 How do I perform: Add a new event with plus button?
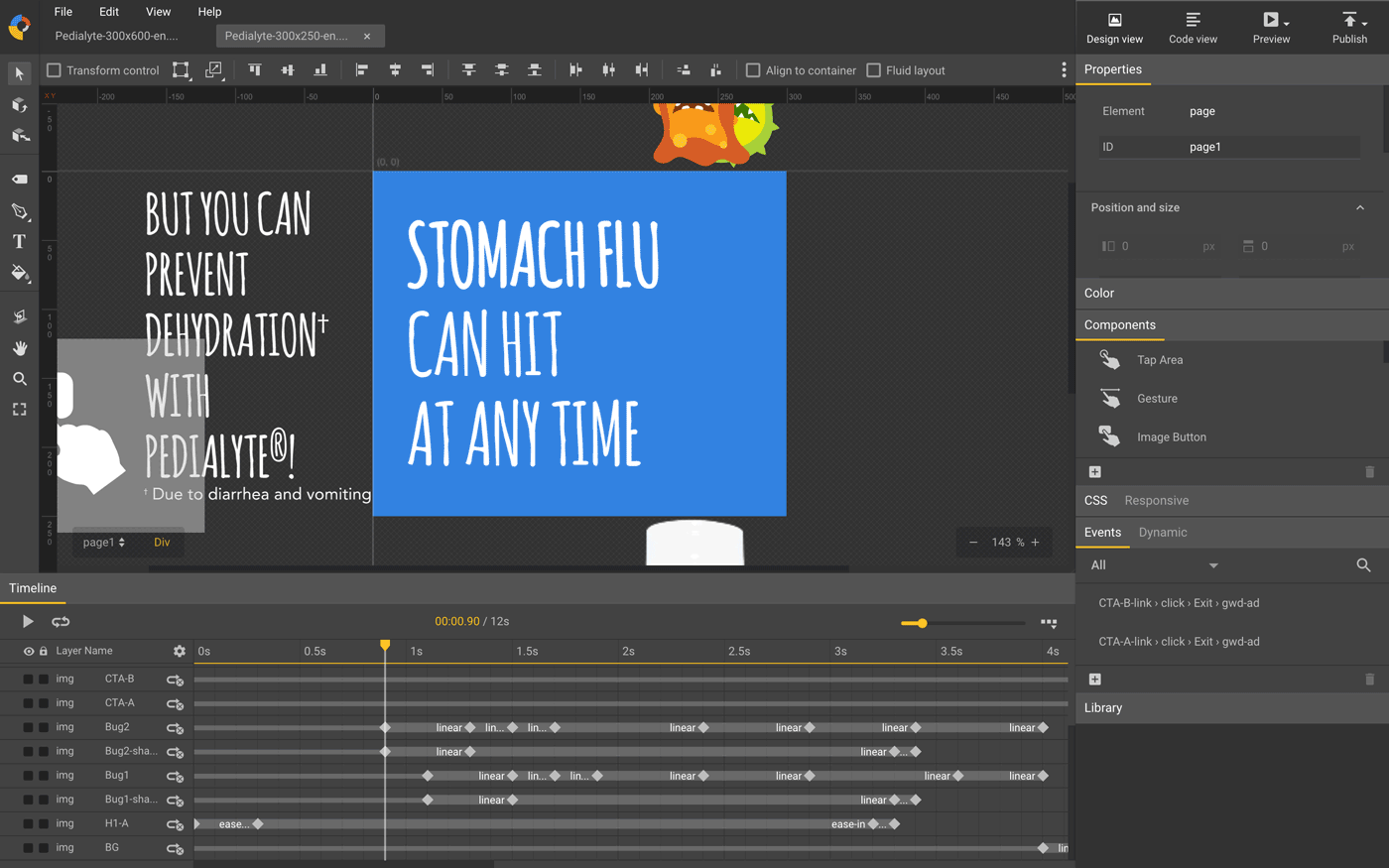[1094, 680]
